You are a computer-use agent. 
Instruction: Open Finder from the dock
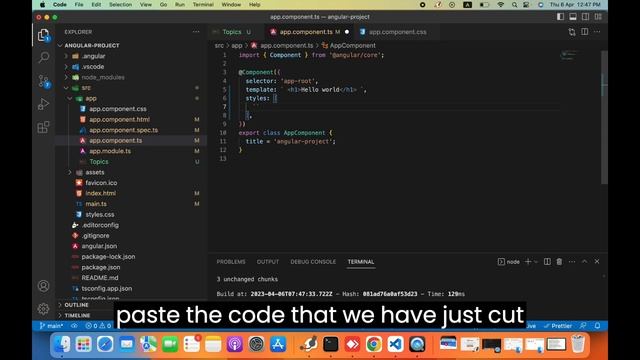62,344
